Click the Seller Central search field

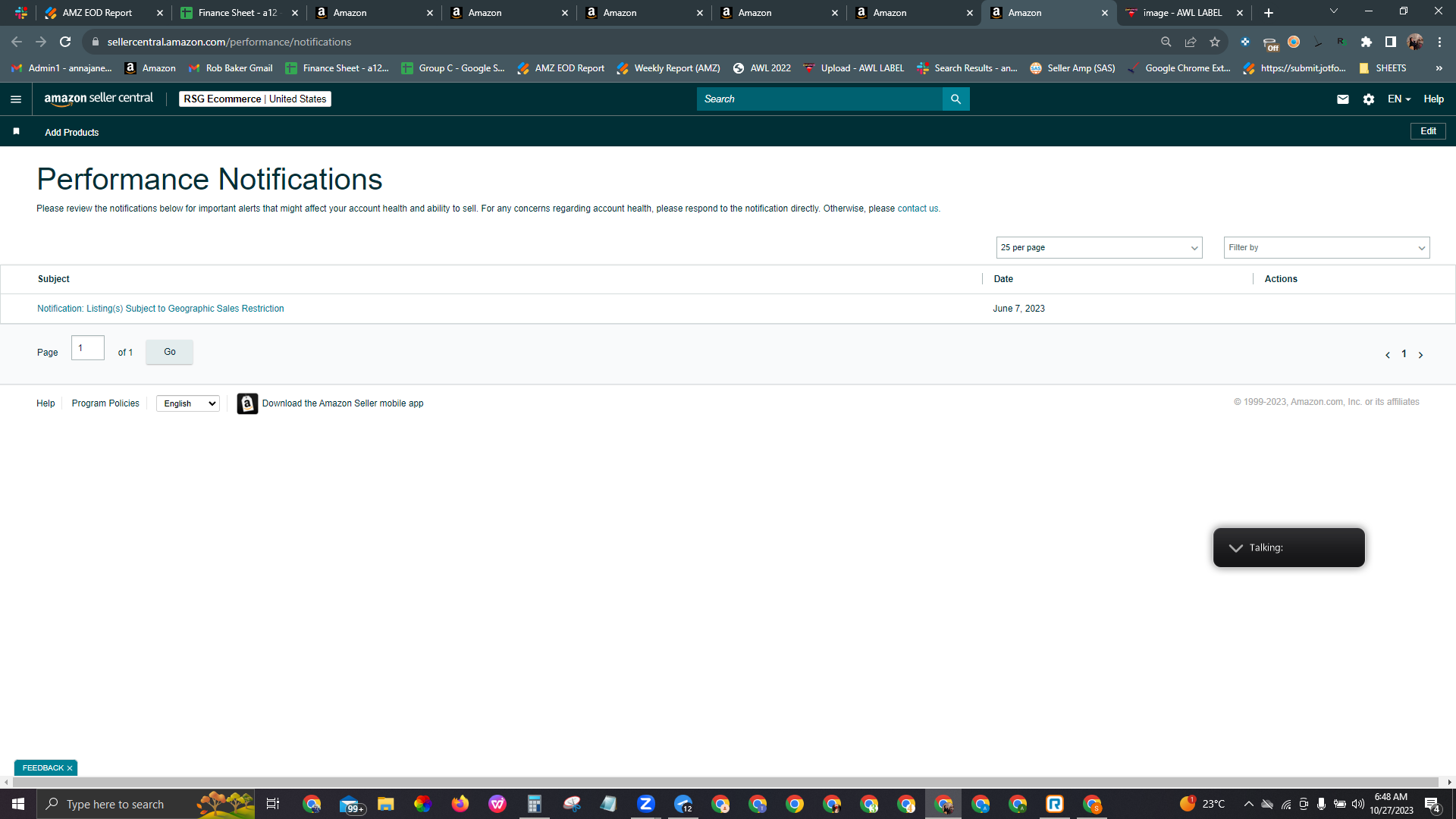(x=819, y=99)
